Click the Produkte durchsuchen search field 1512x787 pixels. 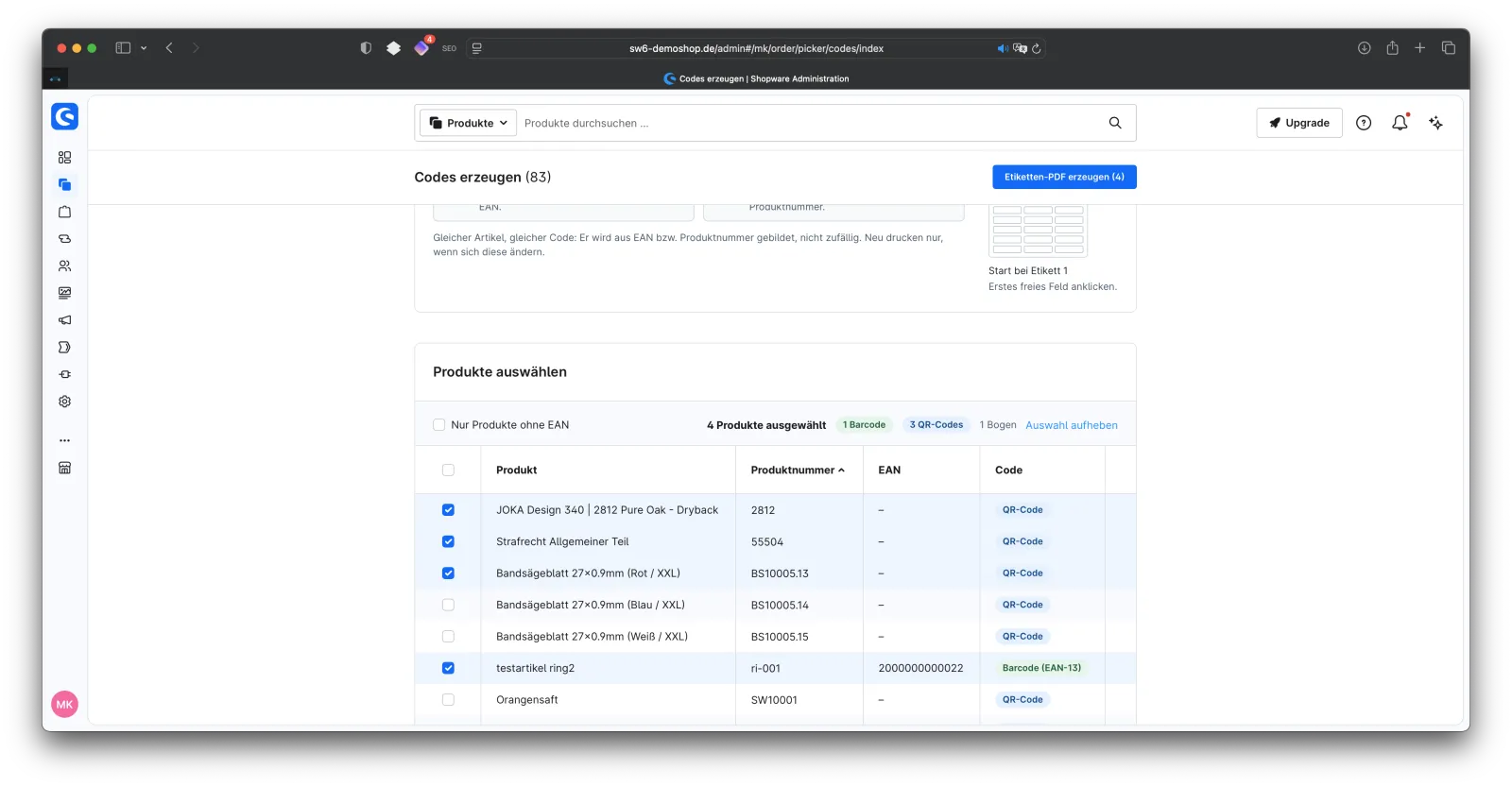coord(813,123)
